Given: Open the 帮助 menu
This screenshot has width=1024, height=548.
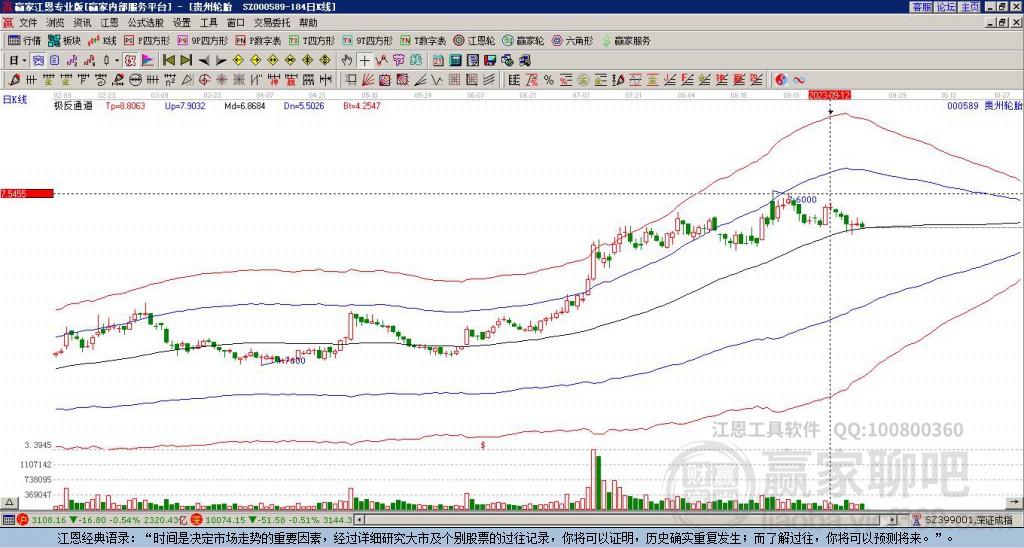Looking at the screenshot, I should click(308, 23).
